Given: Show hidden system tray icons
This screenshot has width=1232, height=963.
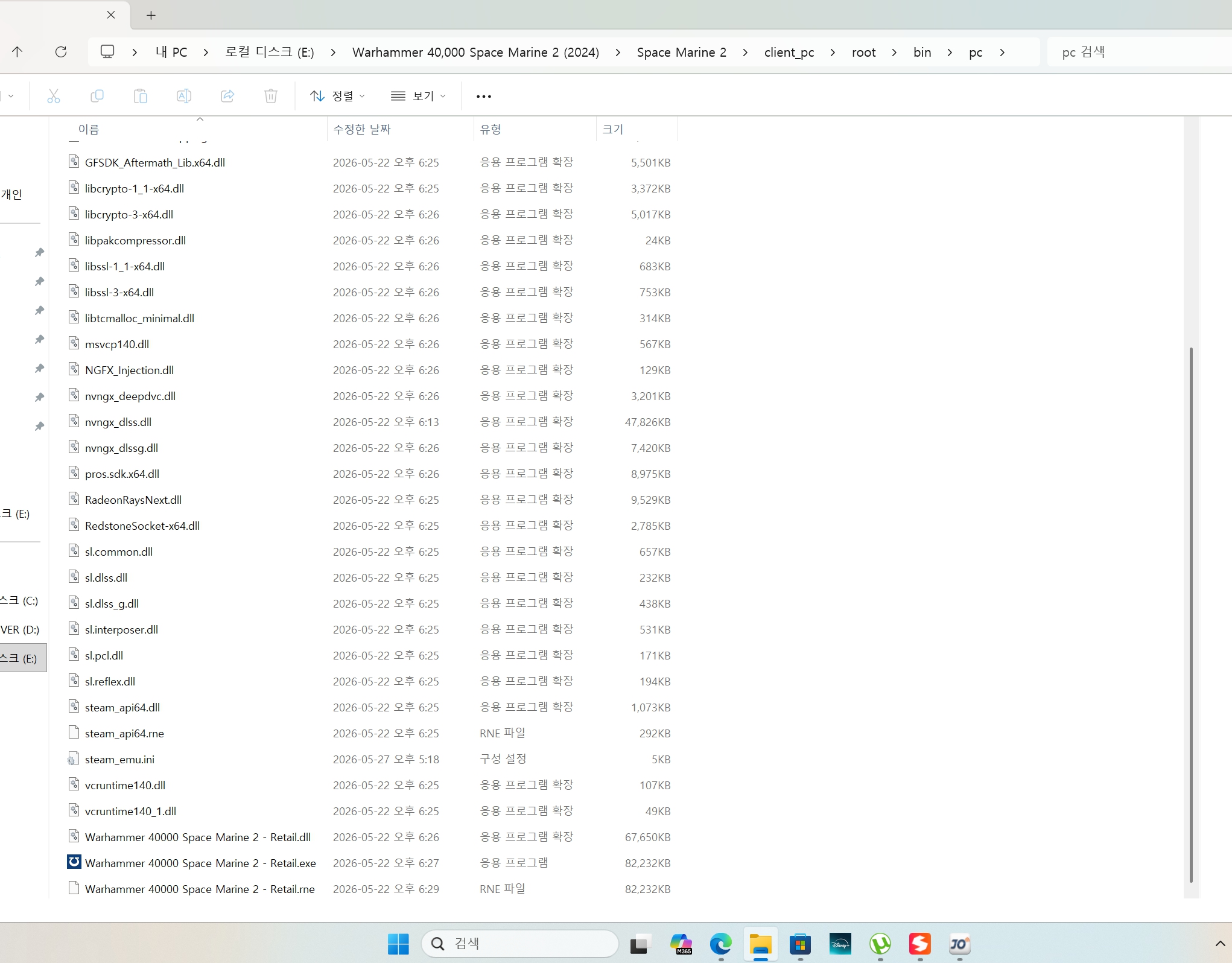Looking at the screenshot, I should coord(1220,944).
